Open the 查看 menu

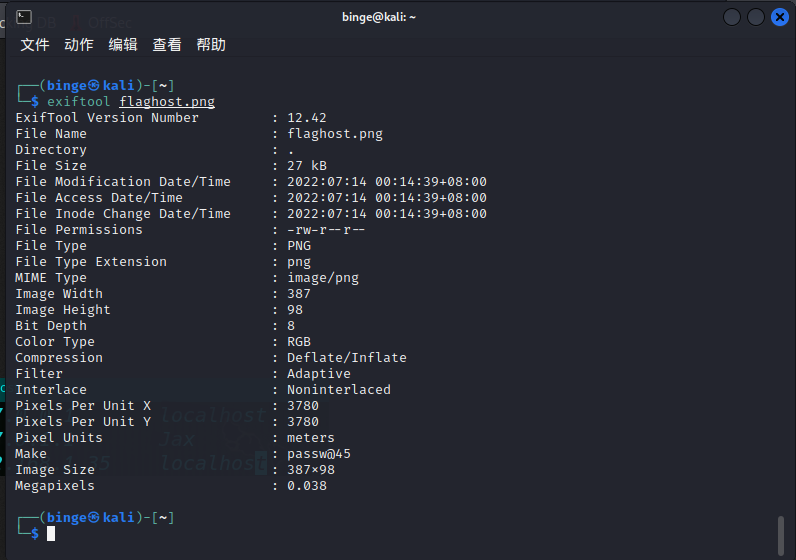tap(167, 45)
